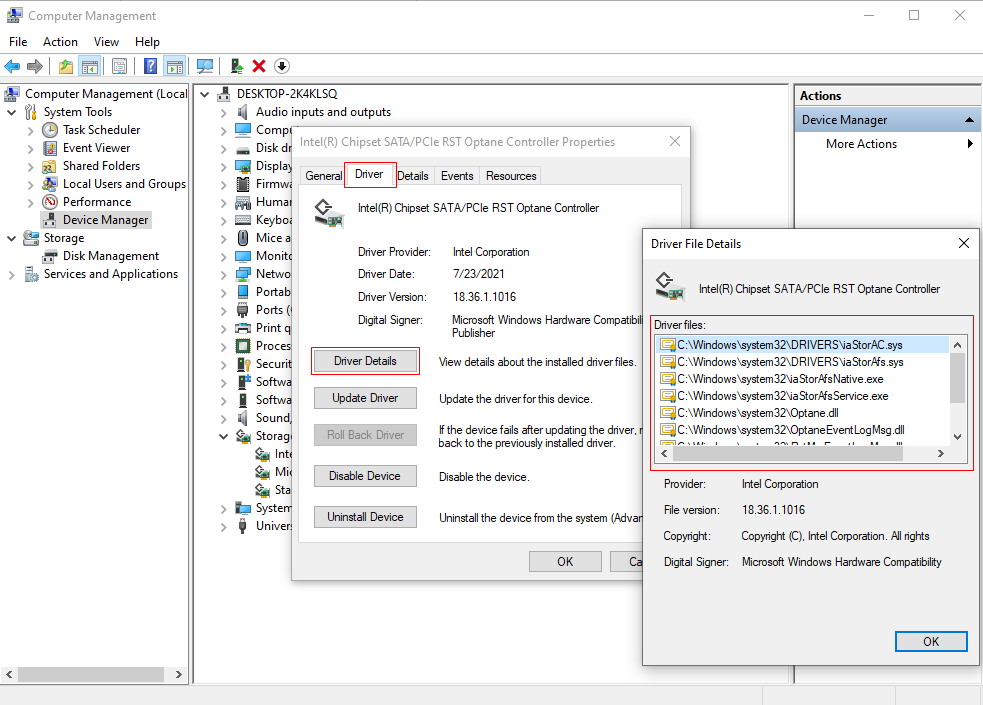Toggle the Show/Hide Console Tree icon

pyautogui.click(x=89, y=66)
